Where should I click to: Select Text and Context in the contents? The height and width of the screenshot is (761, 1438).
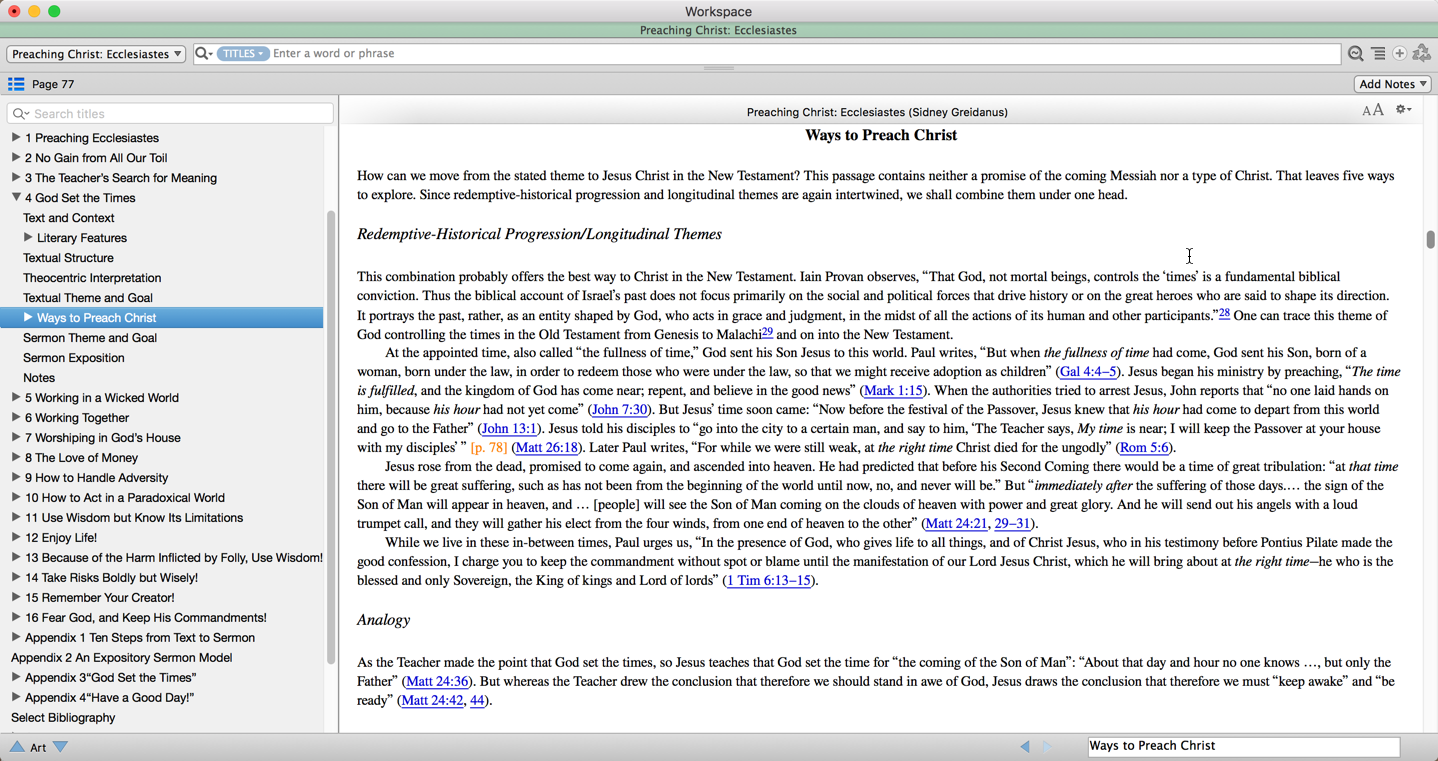(x=69, y=218)
